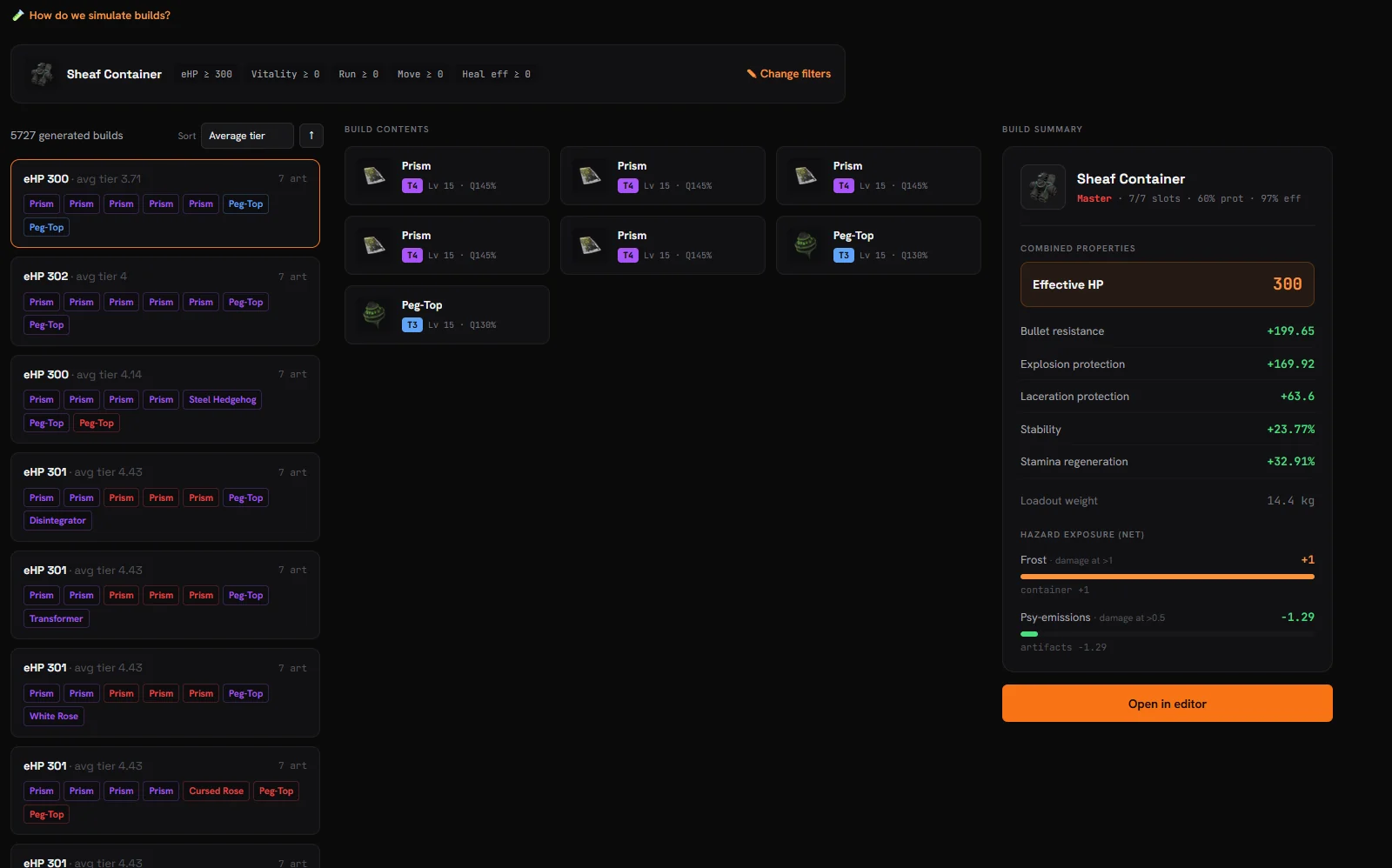Viewport: 1392px width, 868px height.
Task: Click the T4 badge on the first Prism card
Action: click(412, 186)
